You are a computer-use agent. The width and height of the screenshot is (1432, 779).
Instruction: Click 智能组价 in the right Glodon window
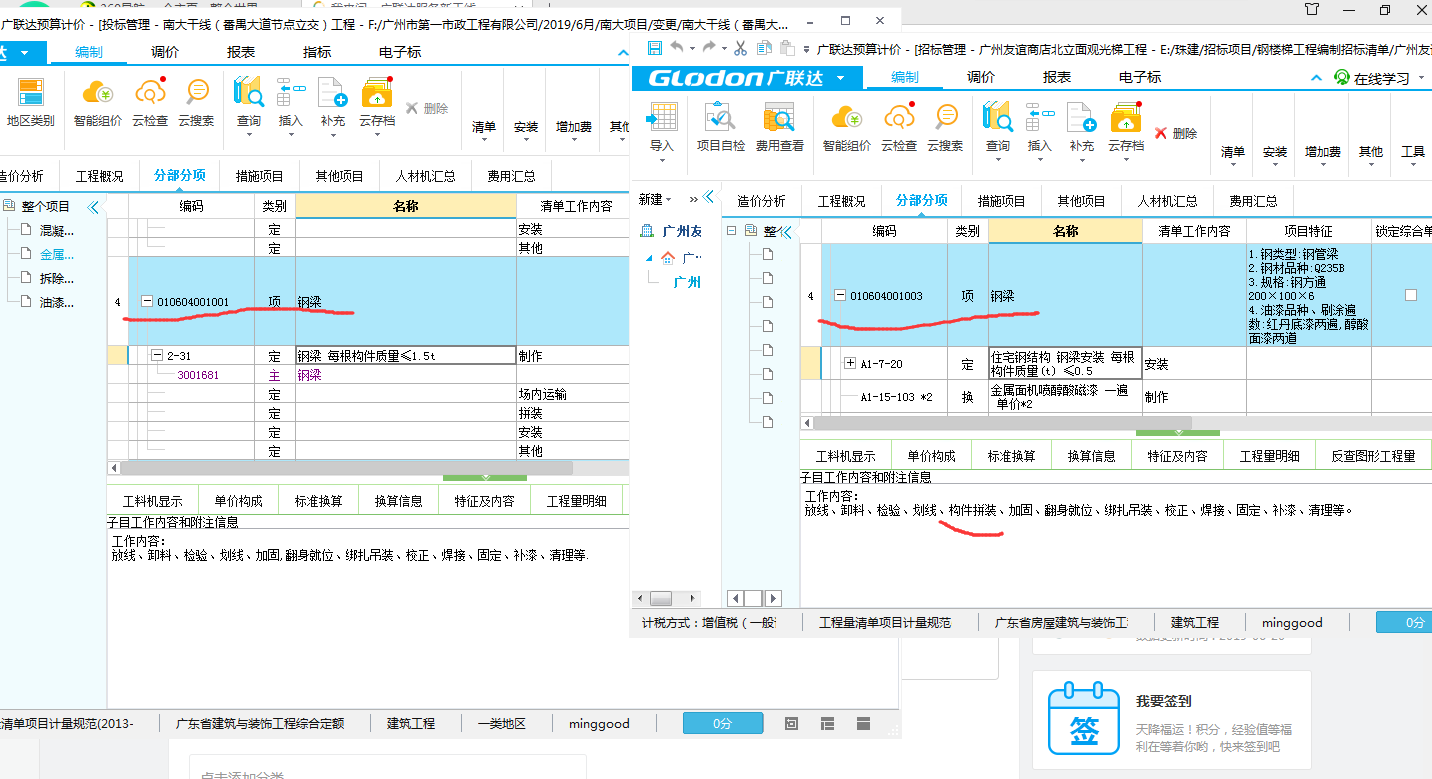846,127
